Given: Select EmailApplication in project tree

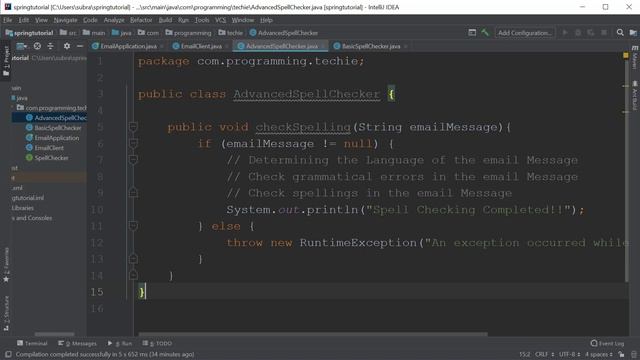Looking at the screenshot, I should point(56,138).
